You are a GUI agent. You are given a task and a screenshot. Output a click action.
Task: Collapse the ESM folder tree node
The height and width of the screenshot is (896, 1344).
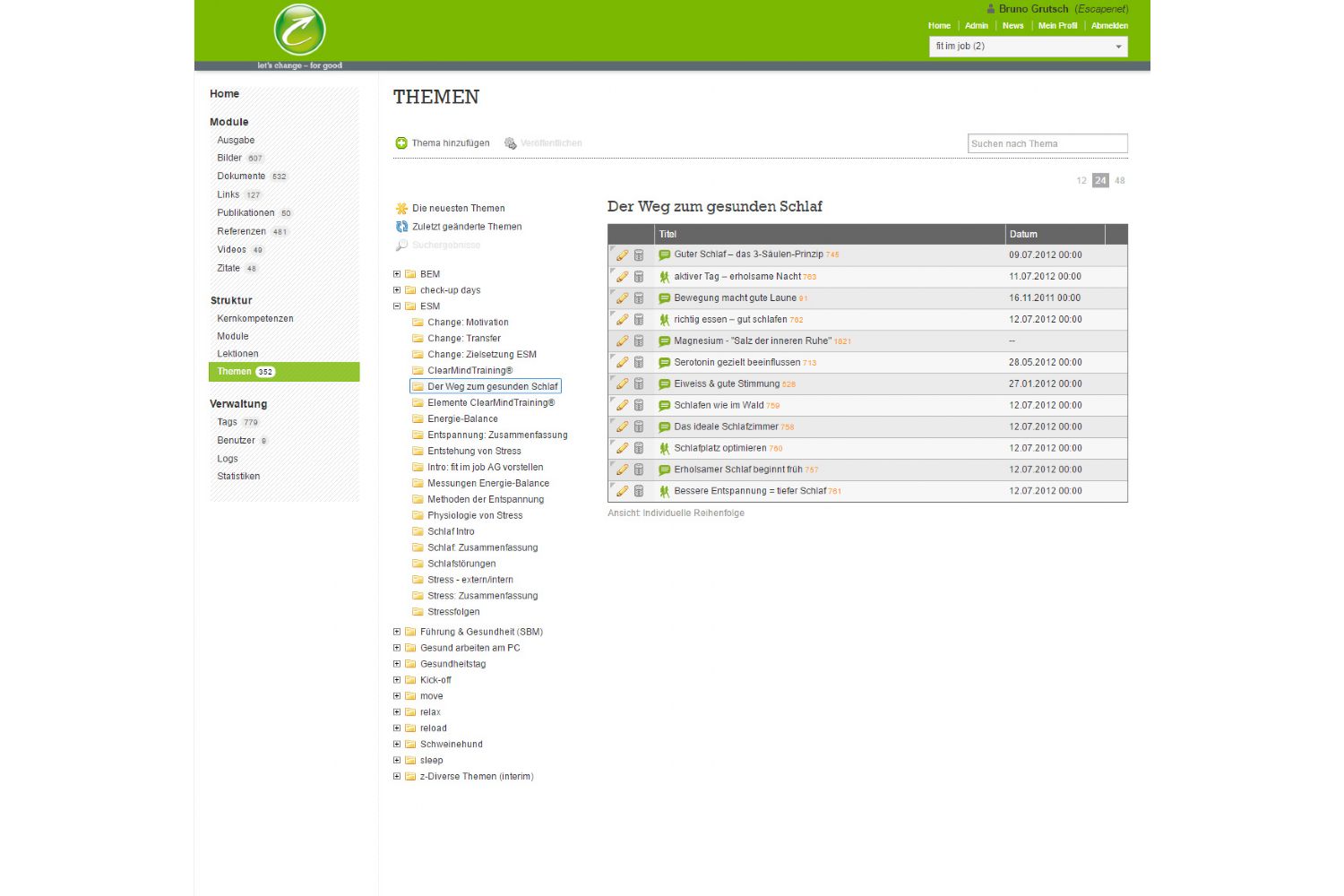click(x=397, y=306)
